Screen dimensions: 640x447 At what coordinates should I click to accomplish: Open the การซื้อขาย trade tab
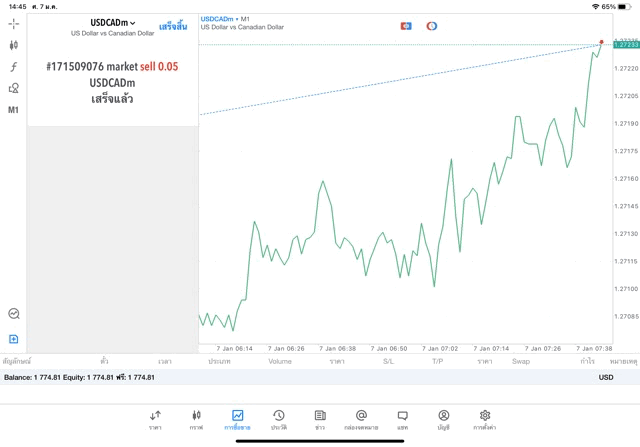pyautogui.click(x=237, y=419)
